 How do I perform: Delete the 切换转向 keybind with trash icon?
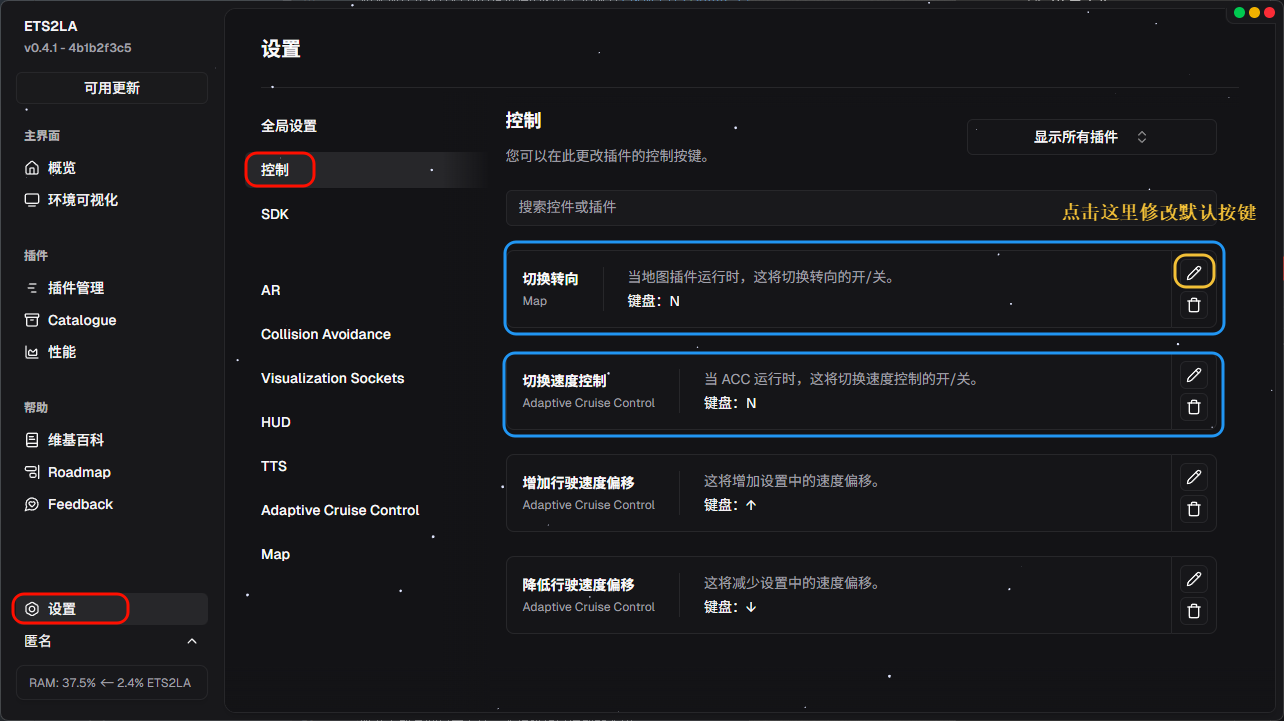click(1193, 305)
